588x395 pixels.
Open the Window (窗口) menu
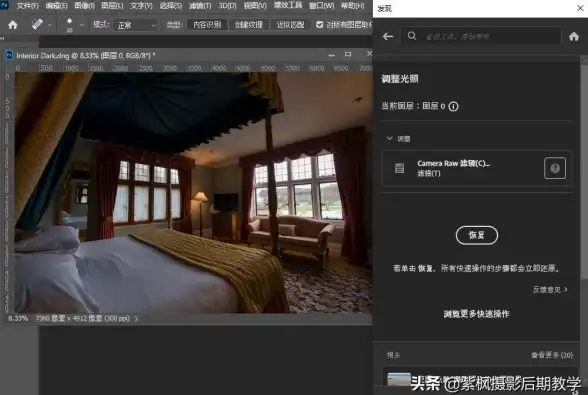[x=321, y=6]
